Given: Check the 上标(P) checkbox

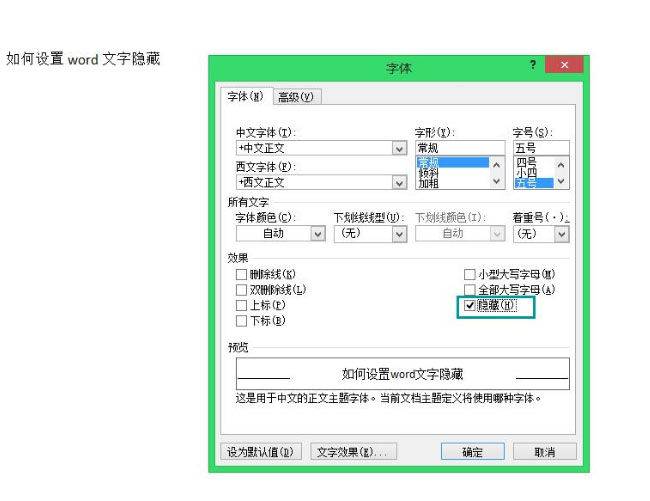Looking at the screenshot, I should [x=241, y=305].
